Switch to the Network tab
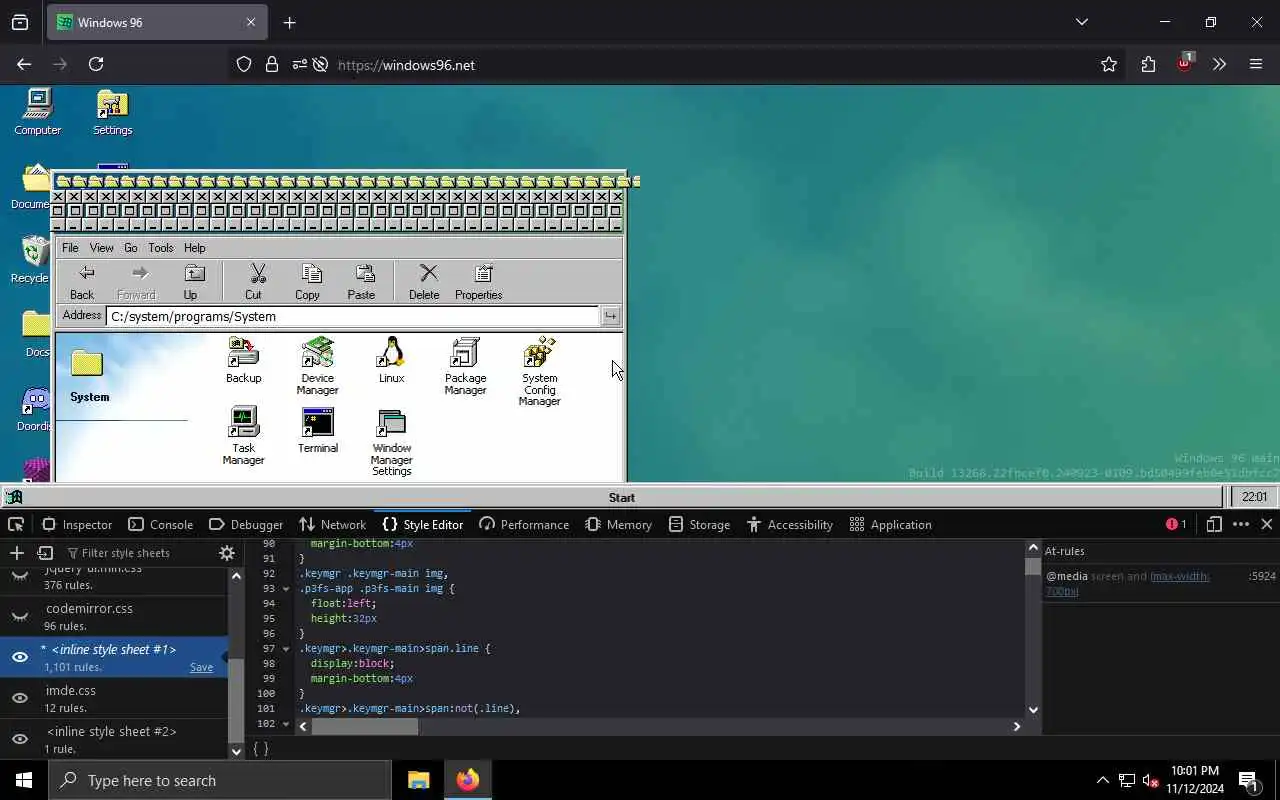Screen dimensions: 1280x800 tap(333, 524)
